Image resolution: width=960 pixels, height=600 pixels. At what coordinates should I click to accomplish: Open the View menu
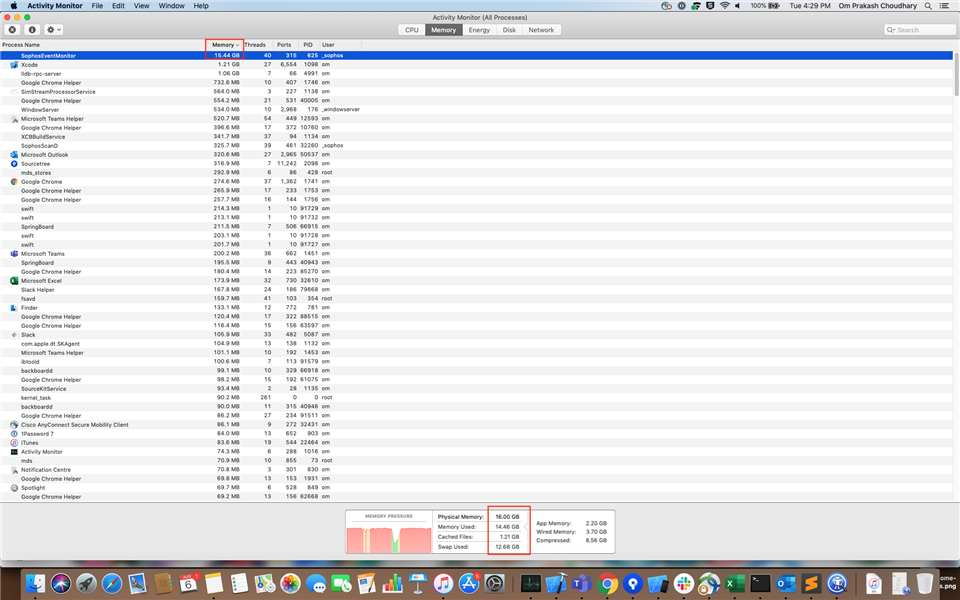141,6
